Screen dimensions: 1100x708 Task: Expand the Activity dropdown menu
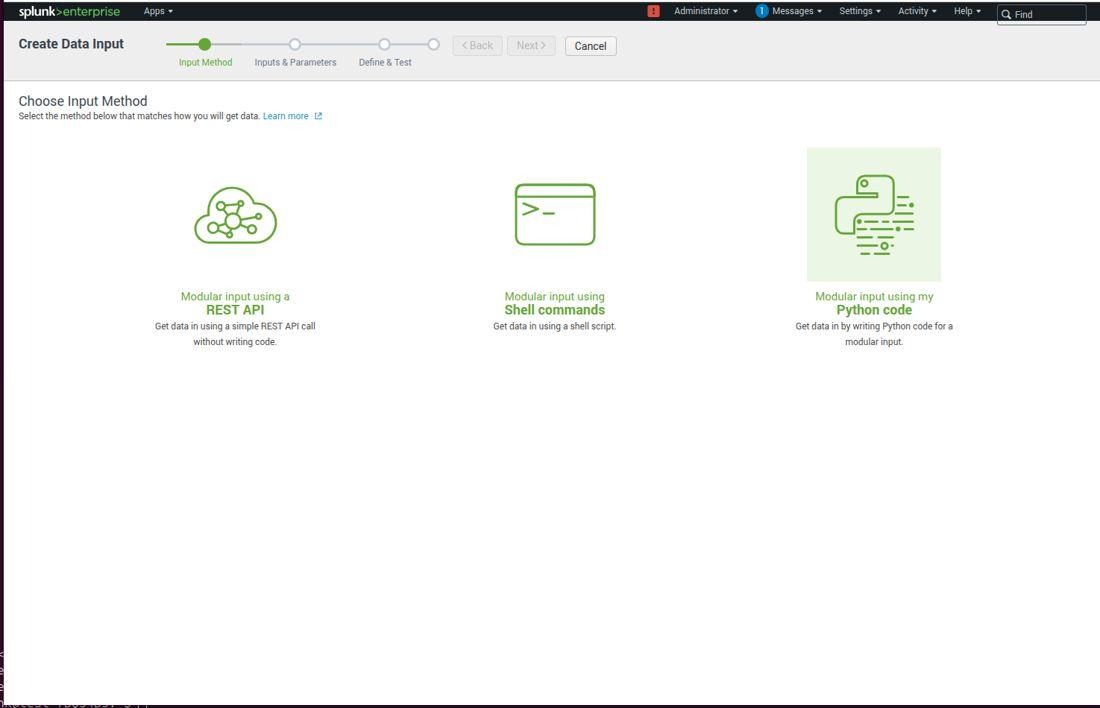coord(918,11)
